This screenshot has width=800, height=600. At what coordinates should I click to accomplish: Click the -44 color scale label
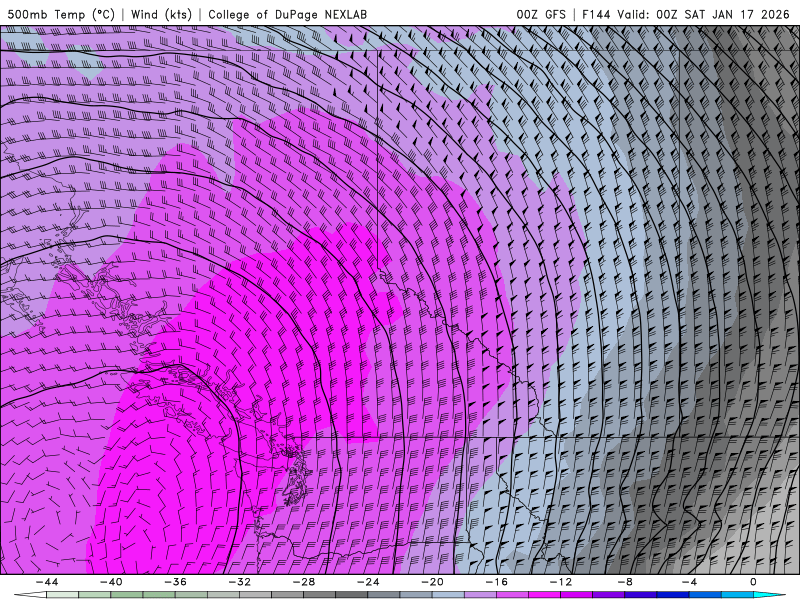(47, 582)
